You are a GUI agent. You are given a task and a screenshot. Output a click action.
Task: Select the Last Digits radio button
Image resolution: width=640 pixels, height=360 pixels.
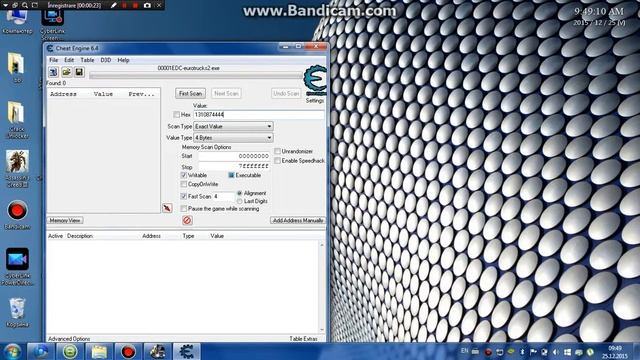(240, 201)
